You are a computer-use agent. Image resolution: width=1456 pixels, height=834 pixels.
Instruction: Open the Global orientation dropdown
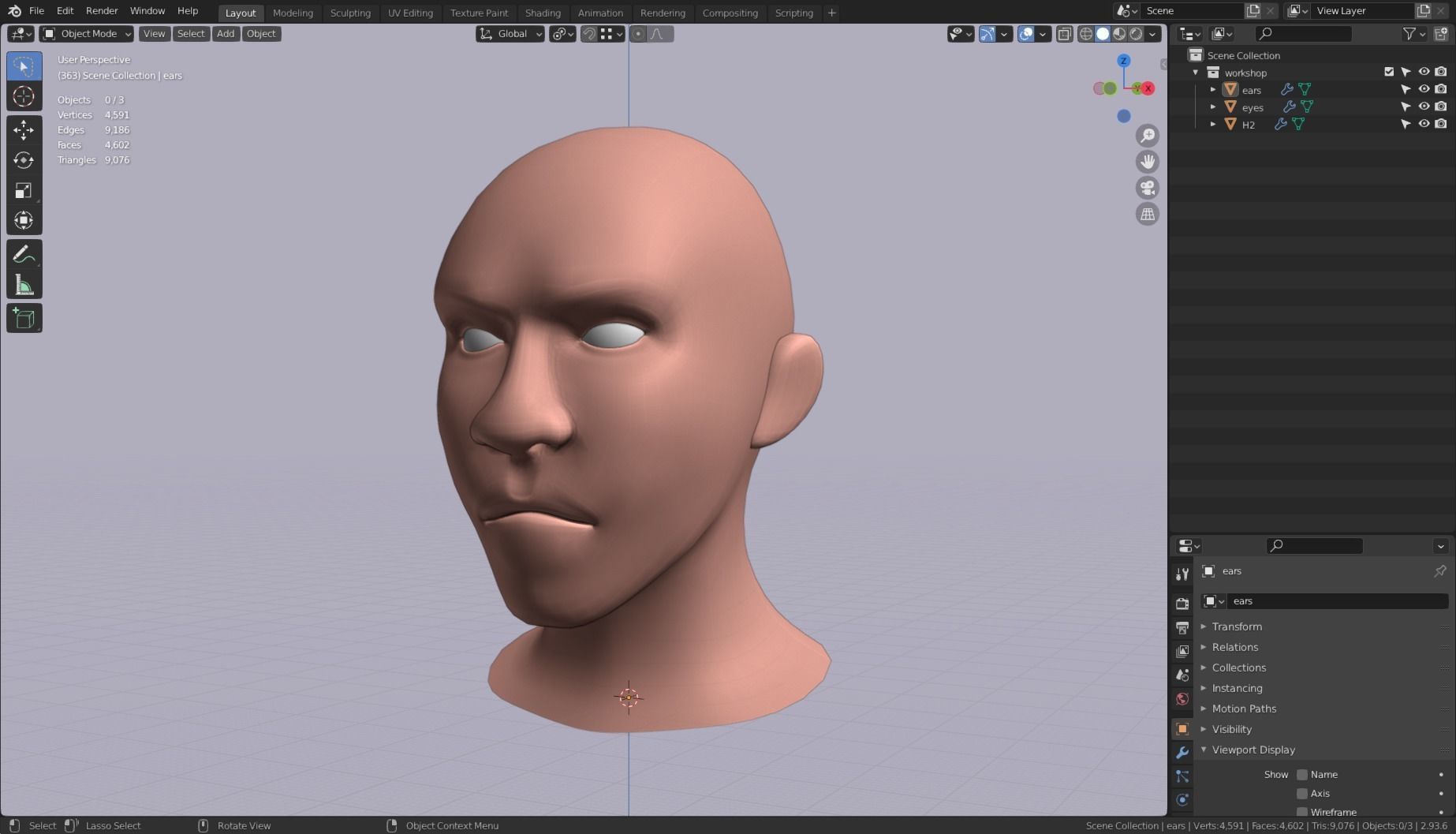[510, 34]
